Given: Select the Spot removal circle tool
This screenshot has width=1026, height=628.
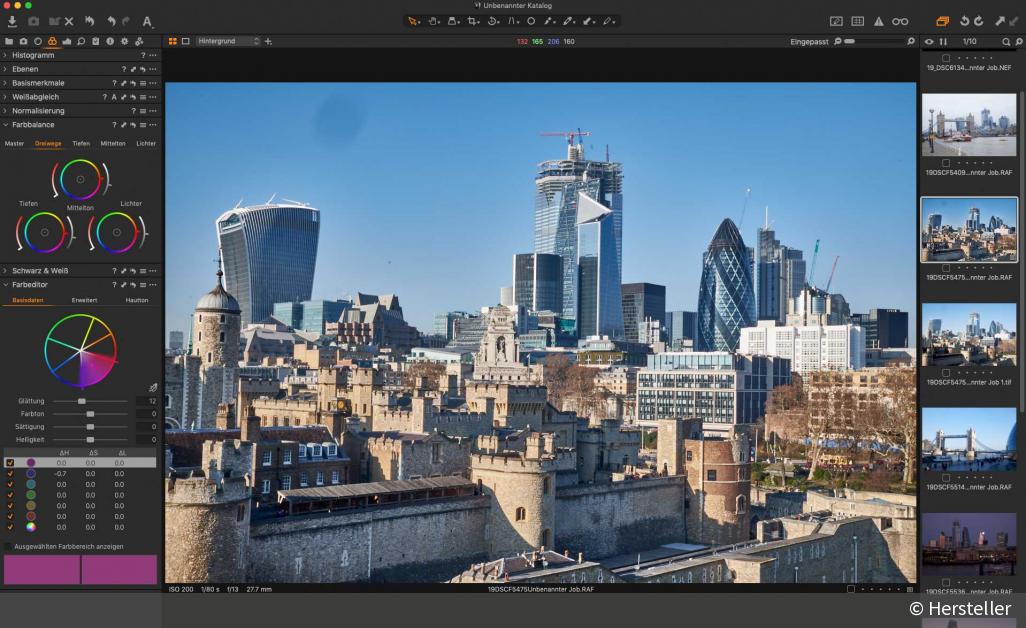Looking at the screenshot, I should 531,22.
